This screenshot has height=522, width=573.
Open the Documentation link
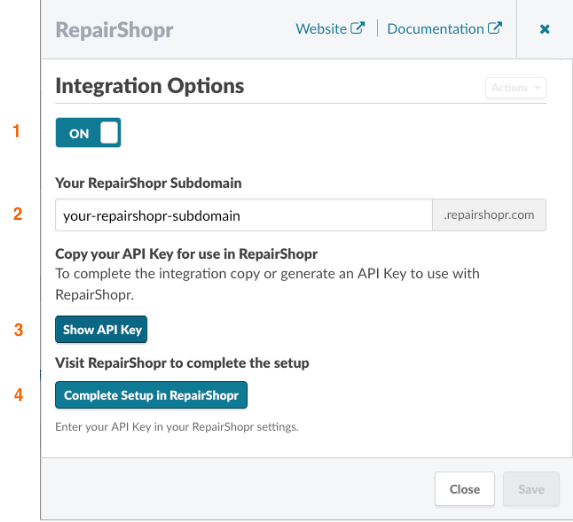tap(444, 29)
